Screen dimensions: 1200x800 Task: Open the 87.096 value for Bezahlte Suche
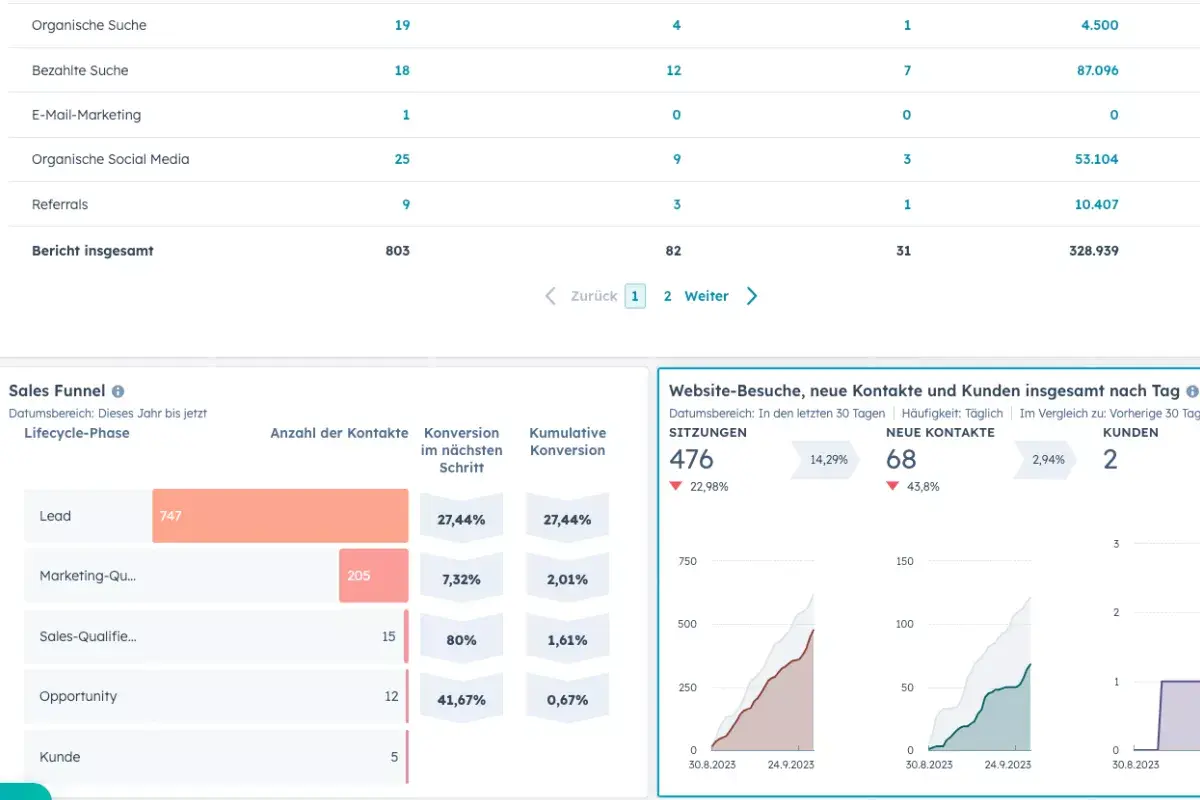(1096, 70)
